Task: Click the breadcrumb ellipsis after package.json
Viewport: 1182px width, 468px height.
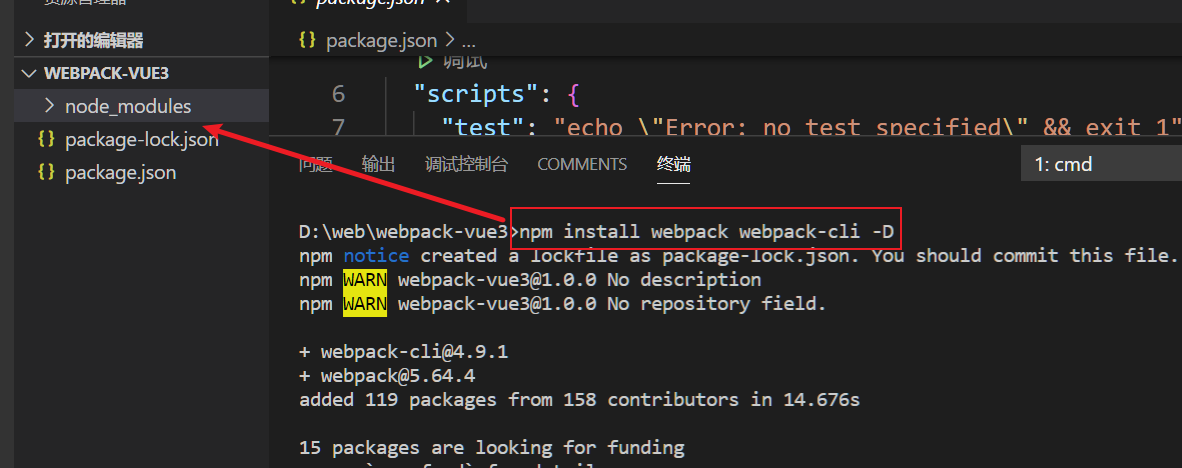Action: pyautogui.click(x=467, y=40)
